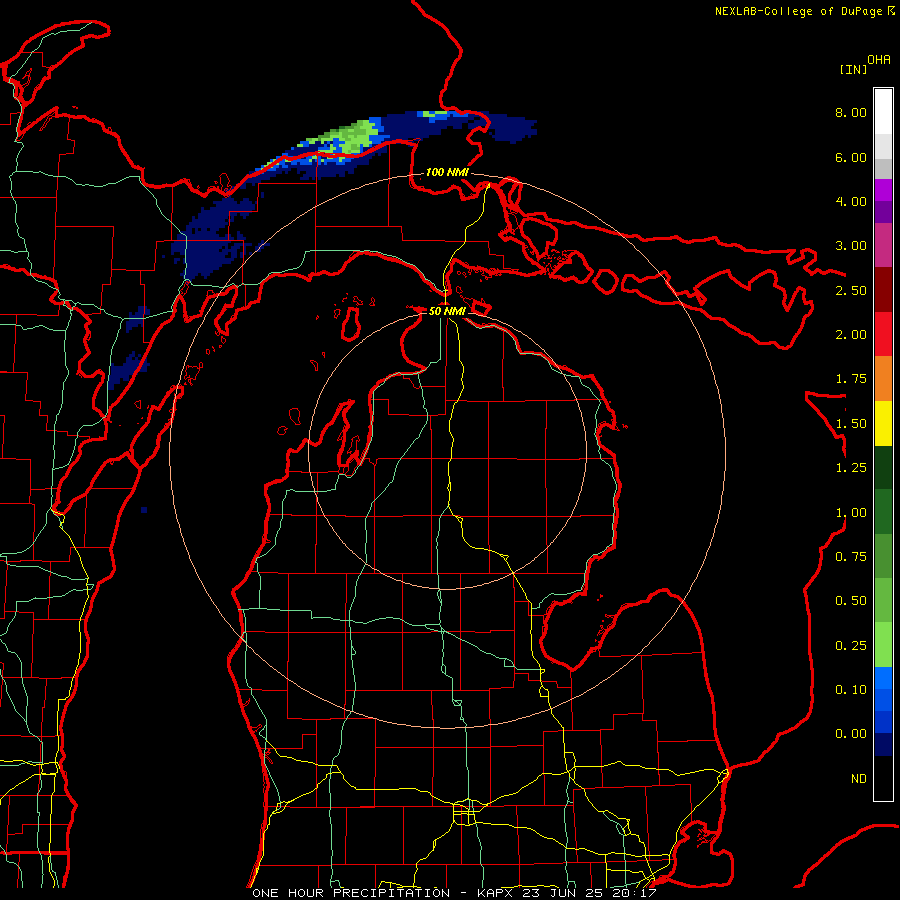
Task: Click the white 8.00 inch legend swatch
Action: click(883, 112)
